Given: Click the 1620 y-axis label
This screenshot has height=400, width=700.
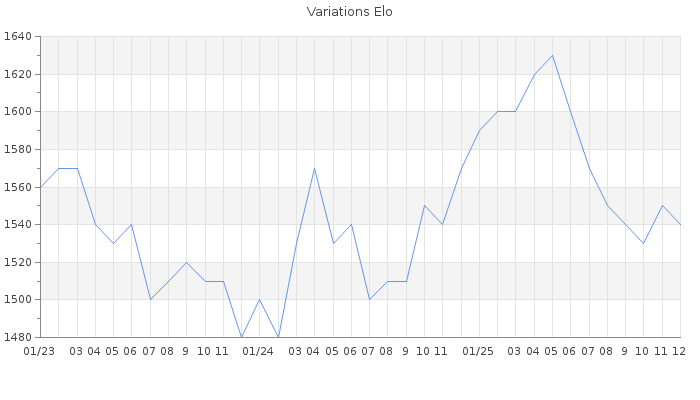Looking at the screenshot, I should tap(18, 74).
